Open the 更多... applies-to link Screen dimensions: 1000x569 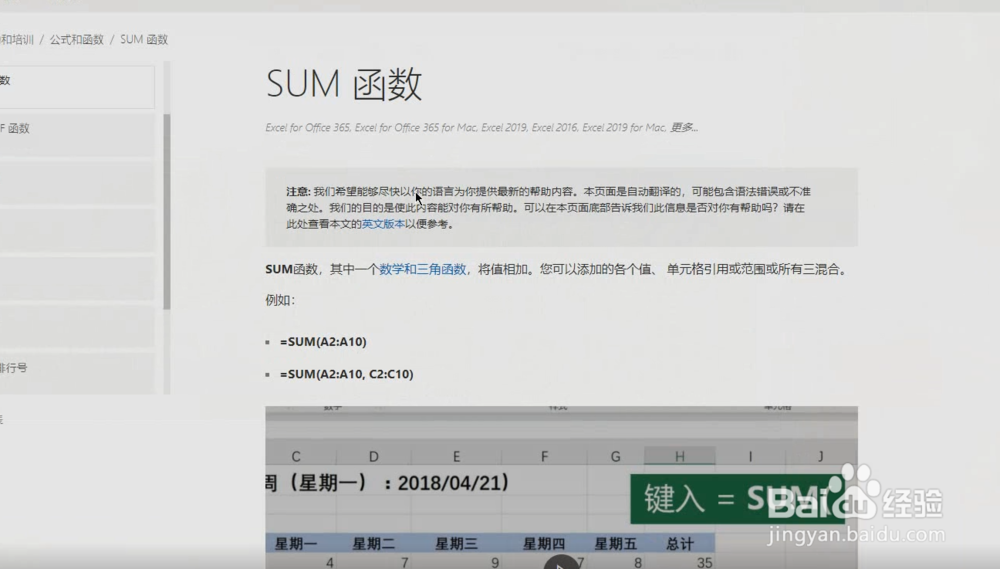(x=684, y=128)
